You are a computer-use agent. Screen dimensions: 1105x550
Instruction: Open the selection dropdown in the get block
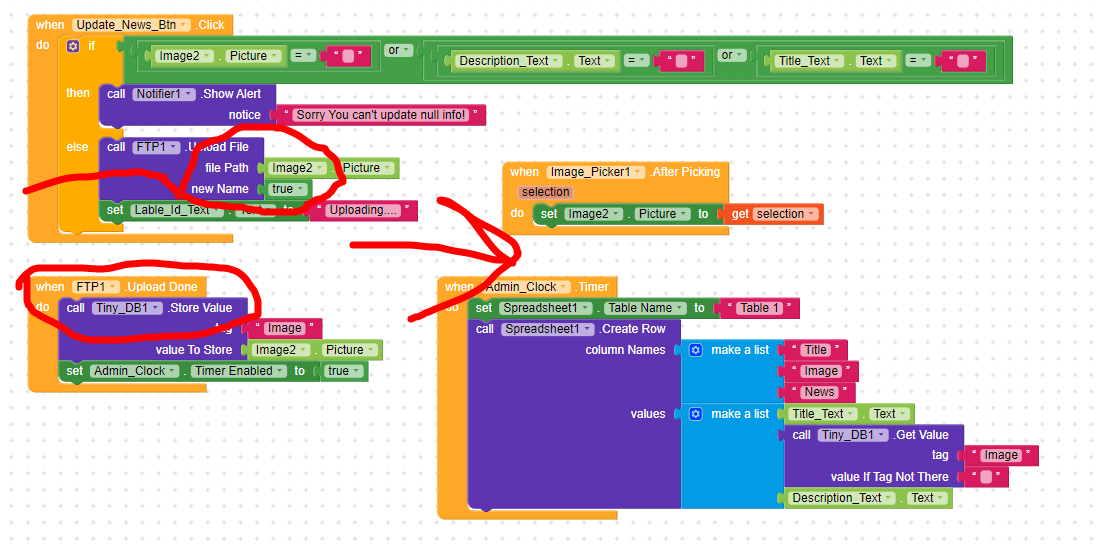[785, 214]
